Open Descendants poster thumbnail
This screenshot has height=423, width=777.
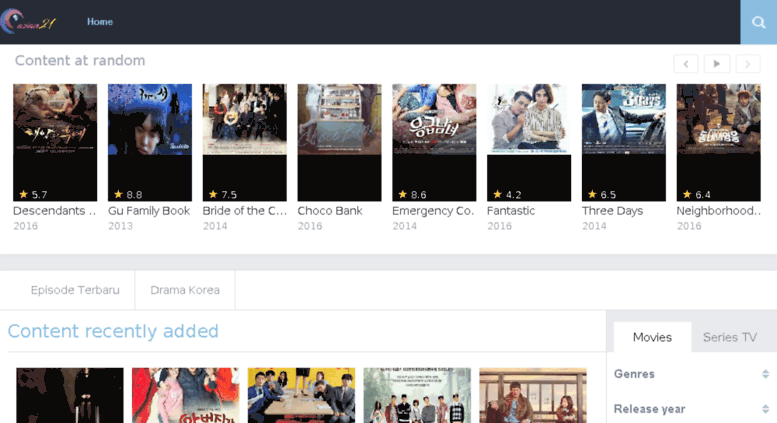(55, 143)
